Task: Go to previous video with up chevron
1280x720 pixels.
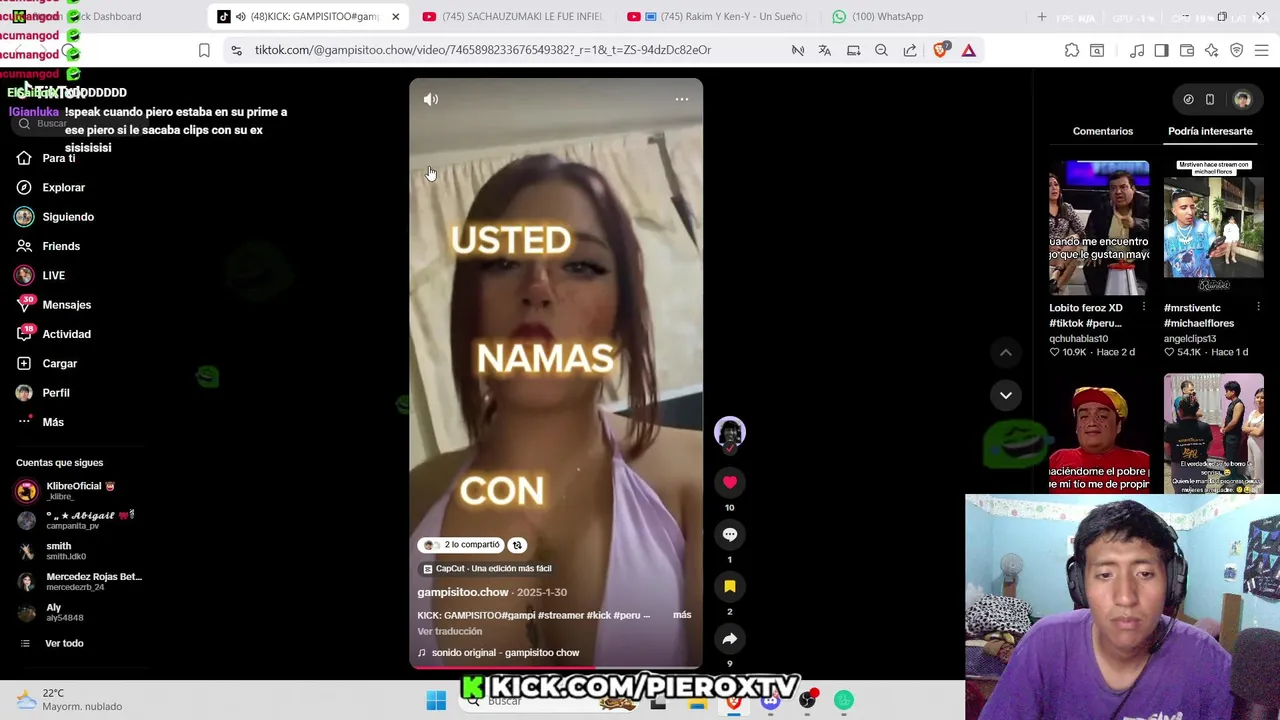Action: 1006,352
